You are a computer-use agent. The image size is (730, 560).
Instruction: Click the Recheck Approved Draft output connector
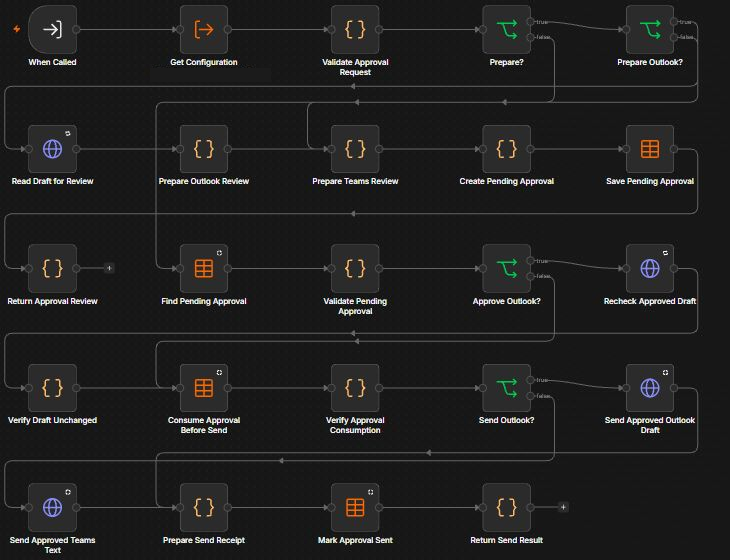point(674,268)
